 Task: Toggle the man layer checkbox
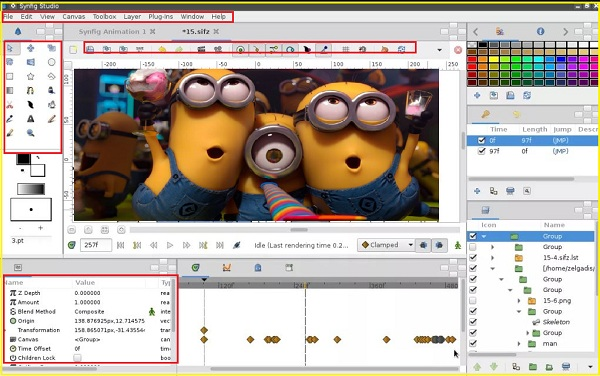click(x=473, y=343)
